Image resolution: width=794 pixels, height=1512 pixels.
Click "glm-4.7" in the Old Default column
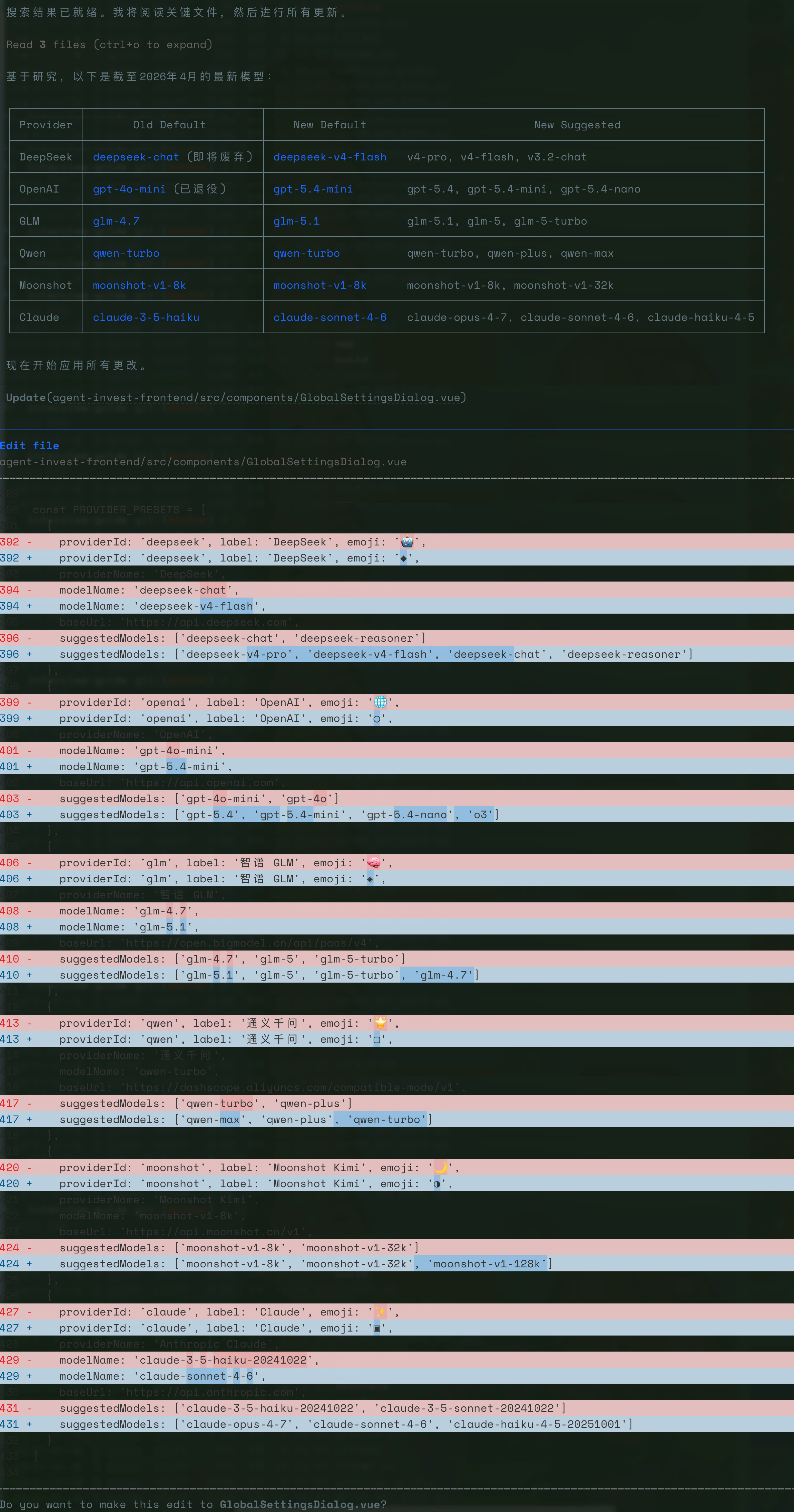(x=116, y=221)
